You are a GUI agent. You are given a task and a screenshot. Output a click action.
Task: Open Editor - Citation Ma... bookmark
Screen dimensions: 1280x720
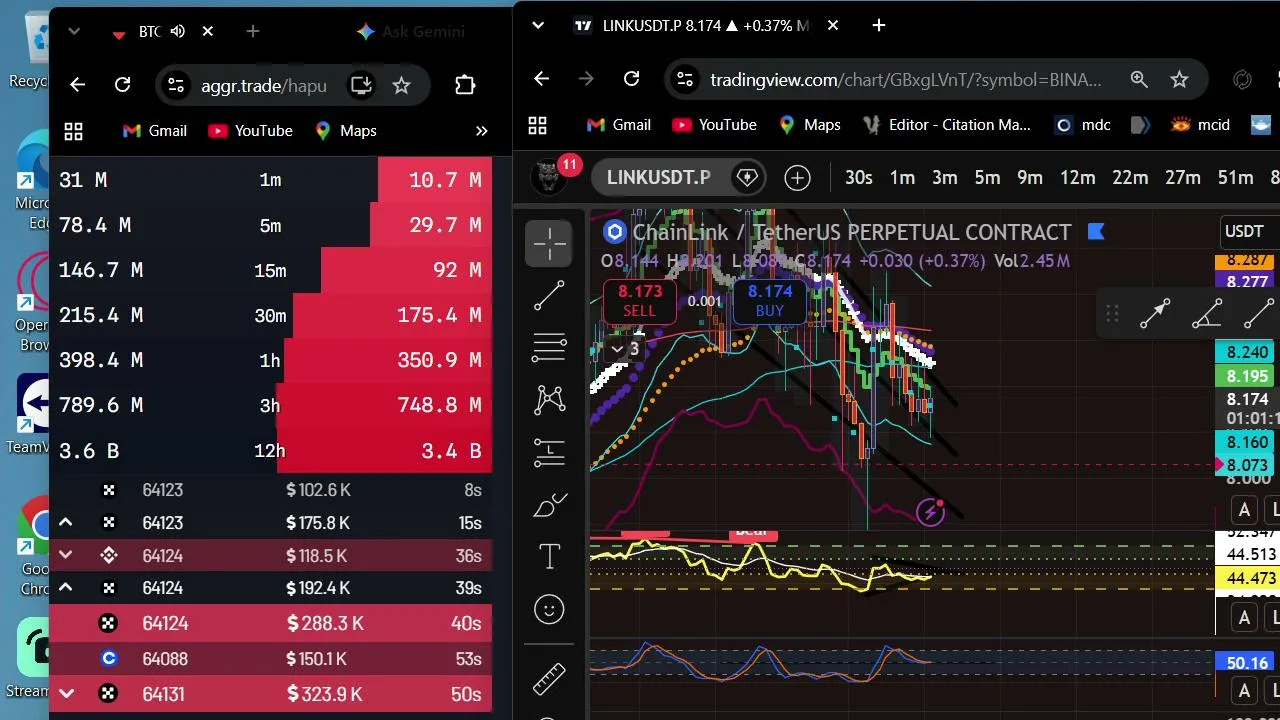tap(946, 125)
